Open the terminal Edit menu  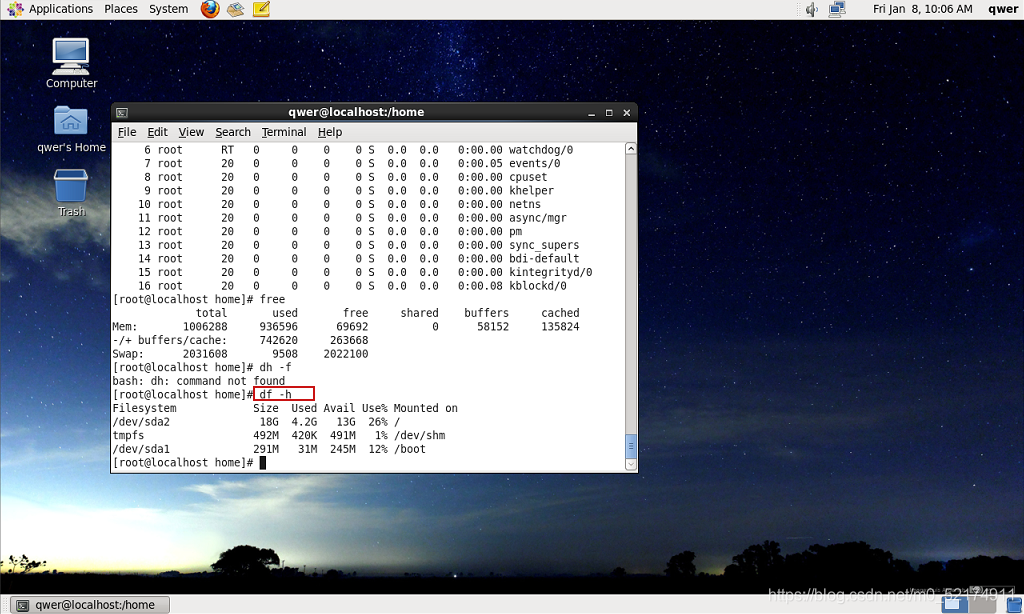pyautogui.click(x=157, y=132)
